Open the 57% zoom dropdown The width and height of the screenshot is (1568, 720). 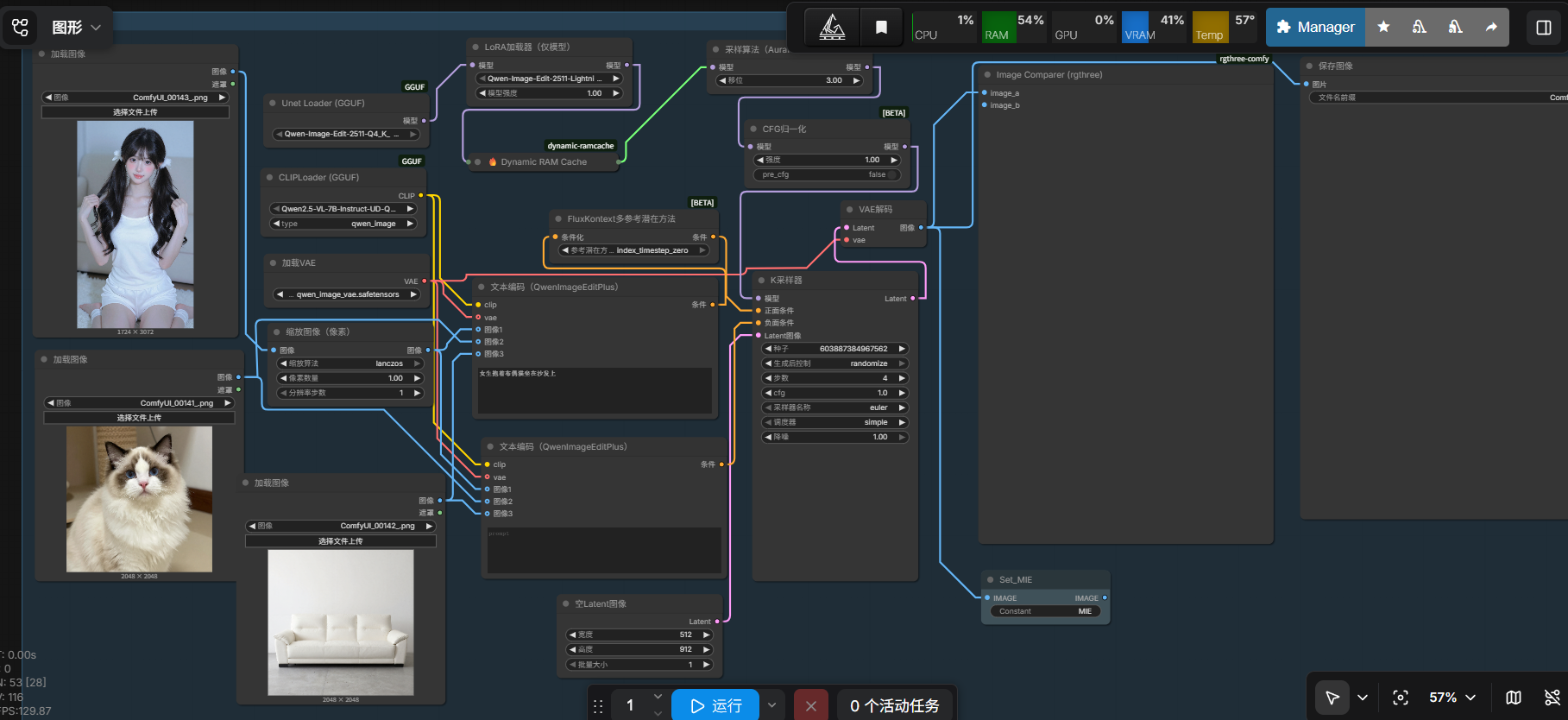point(1452,698)
